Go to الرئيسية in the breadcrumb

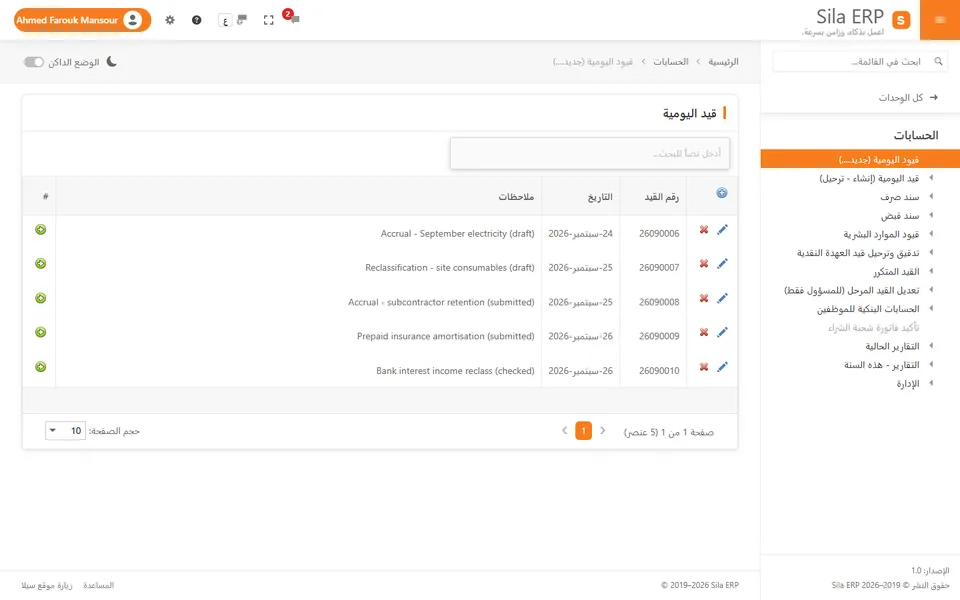tap(723, 62)
